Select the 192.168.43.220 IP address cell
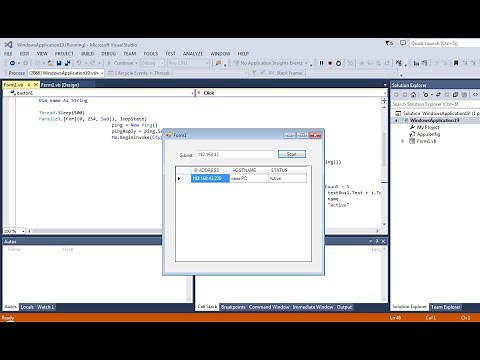The width and height of the screenshot is (480, 360). pyautogui.click(x=211, y=178)
